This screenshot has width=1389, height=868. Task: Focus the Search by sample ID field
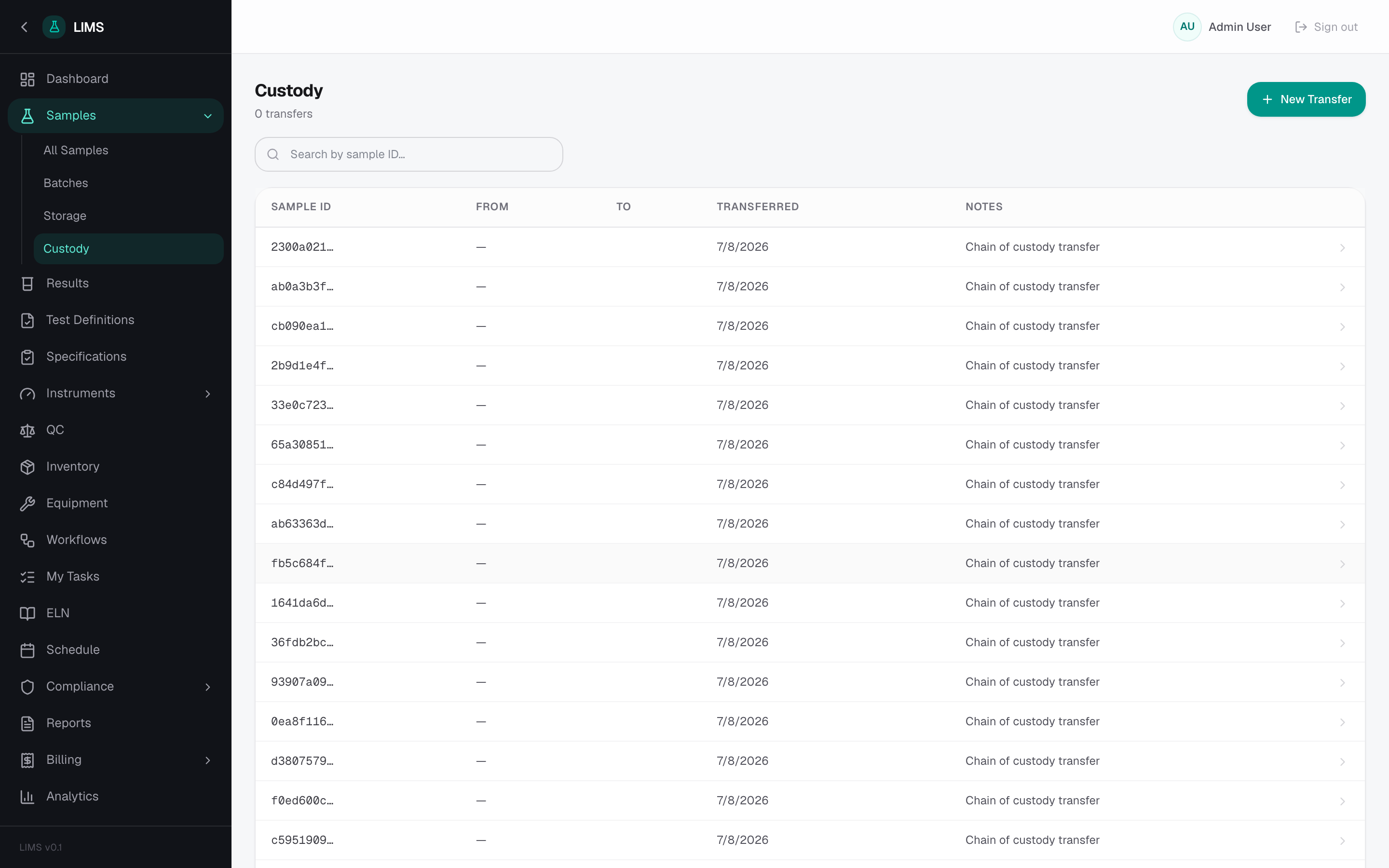click(x=409, y=154)
